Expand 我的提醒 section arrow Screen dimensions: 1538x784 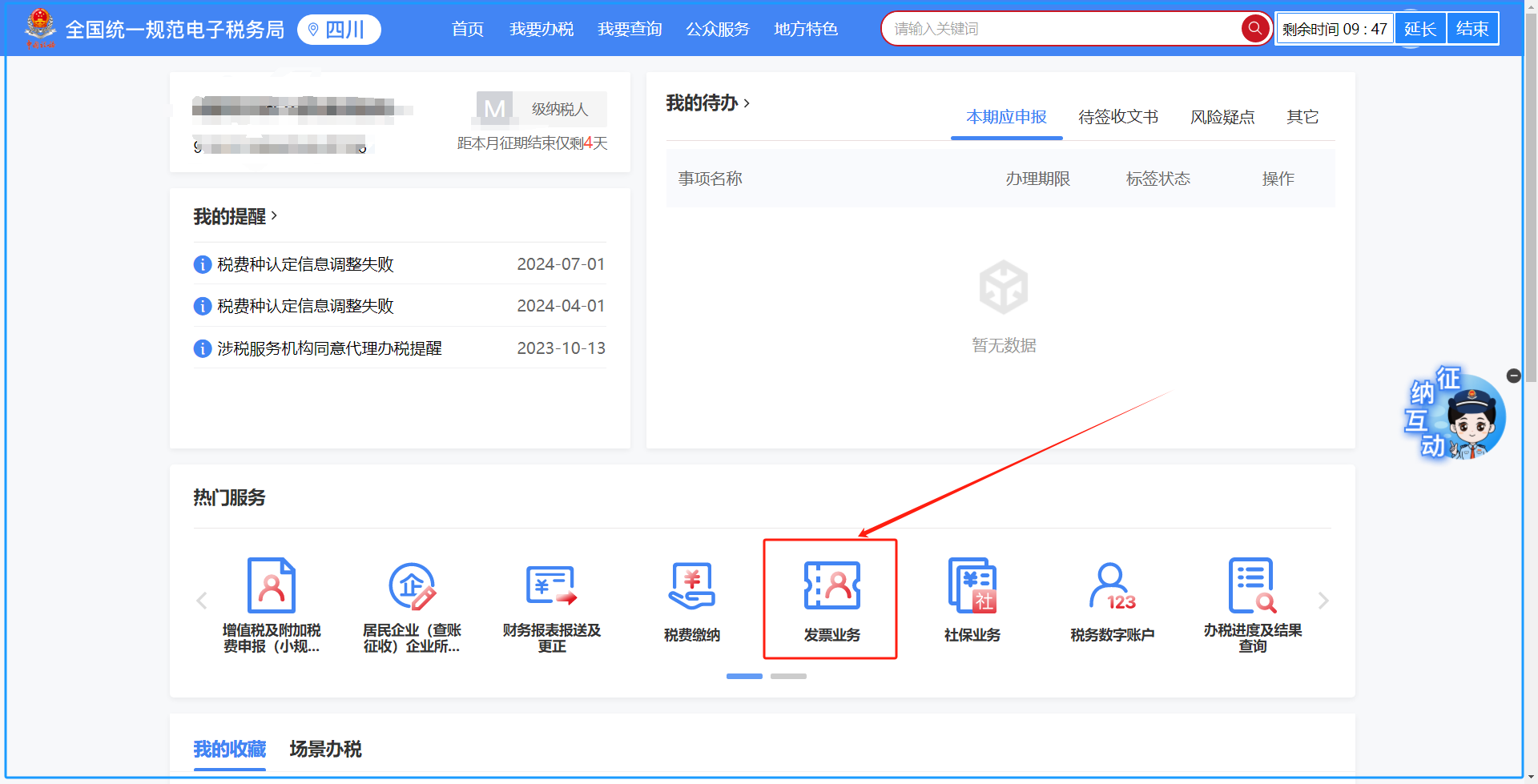tap(274, 215)
